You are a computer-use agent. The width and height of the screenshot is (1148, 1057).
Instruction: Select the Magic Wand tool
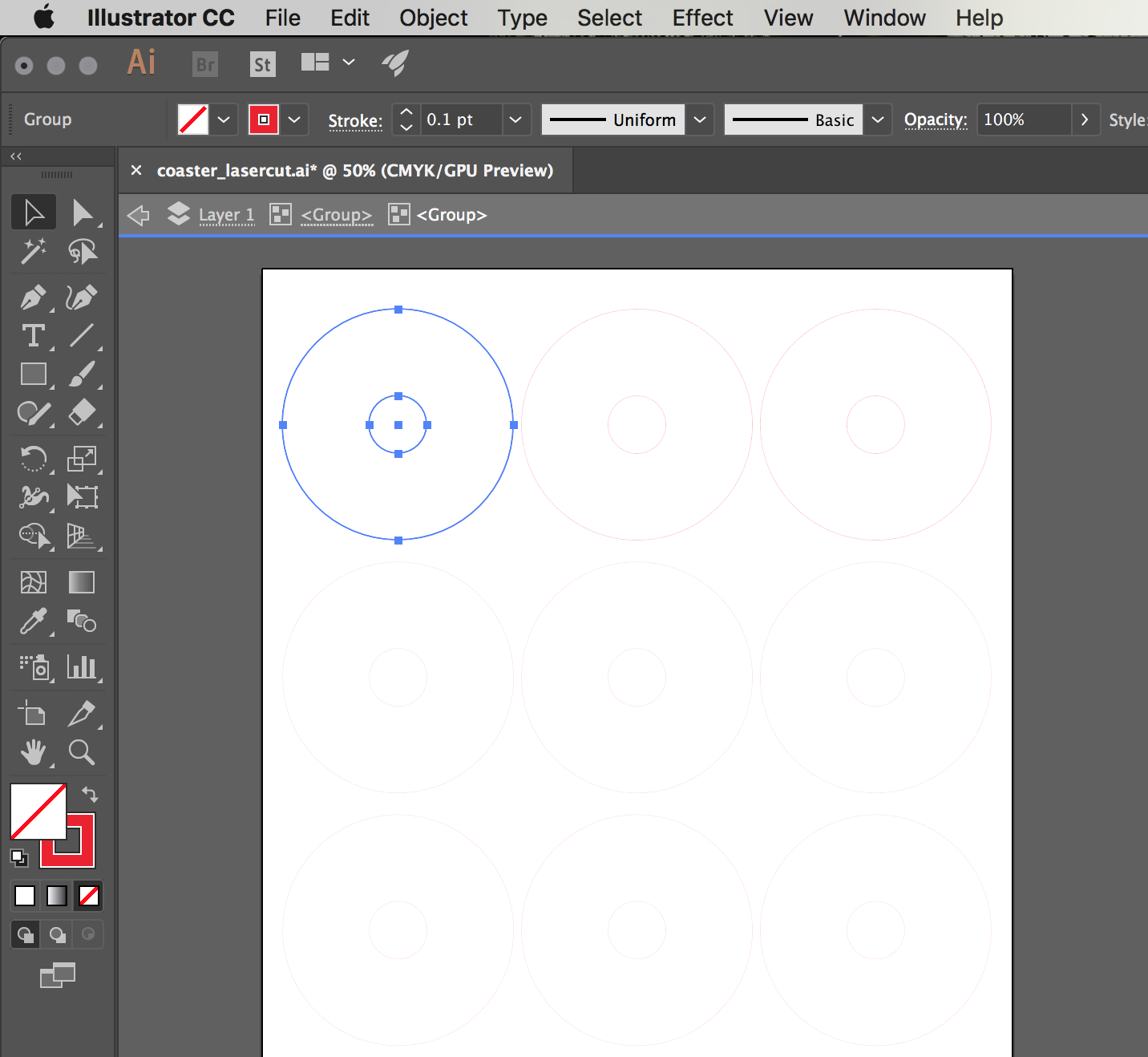click(34, 251)
